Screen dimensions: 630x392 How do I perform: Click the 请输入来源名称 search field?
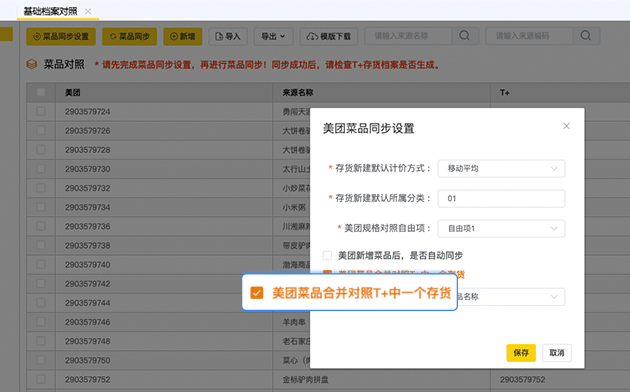pyautogui.click(x=409, y=36)
